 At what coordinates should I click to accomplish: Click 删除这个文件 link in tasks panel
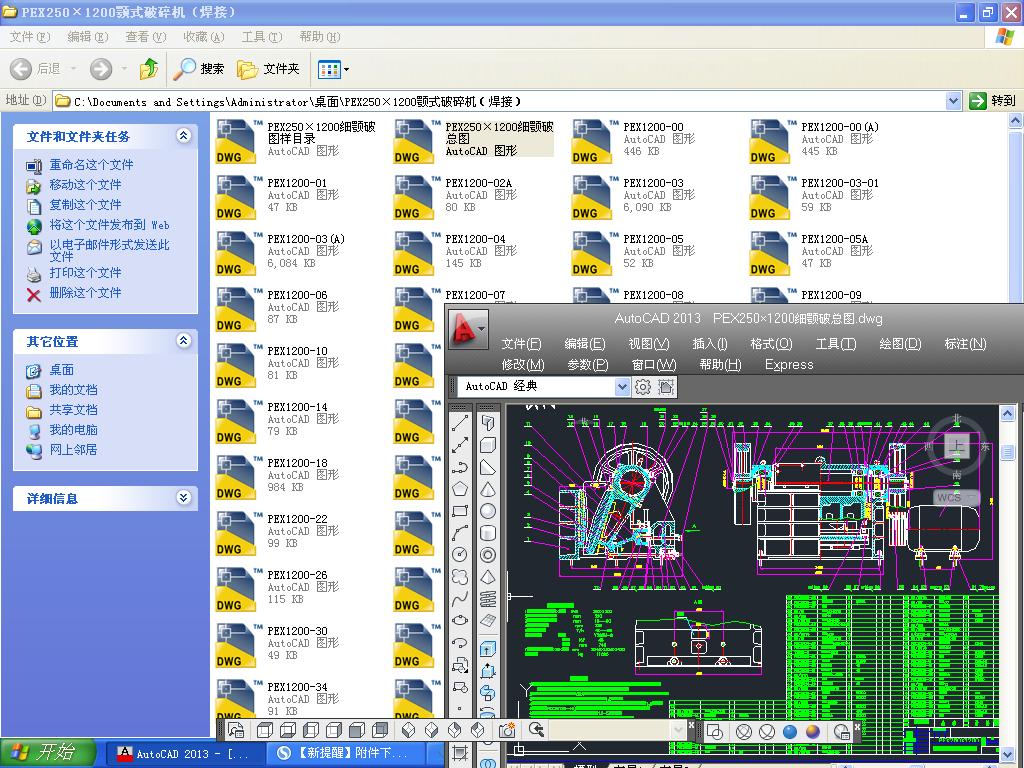click(85, 293)
